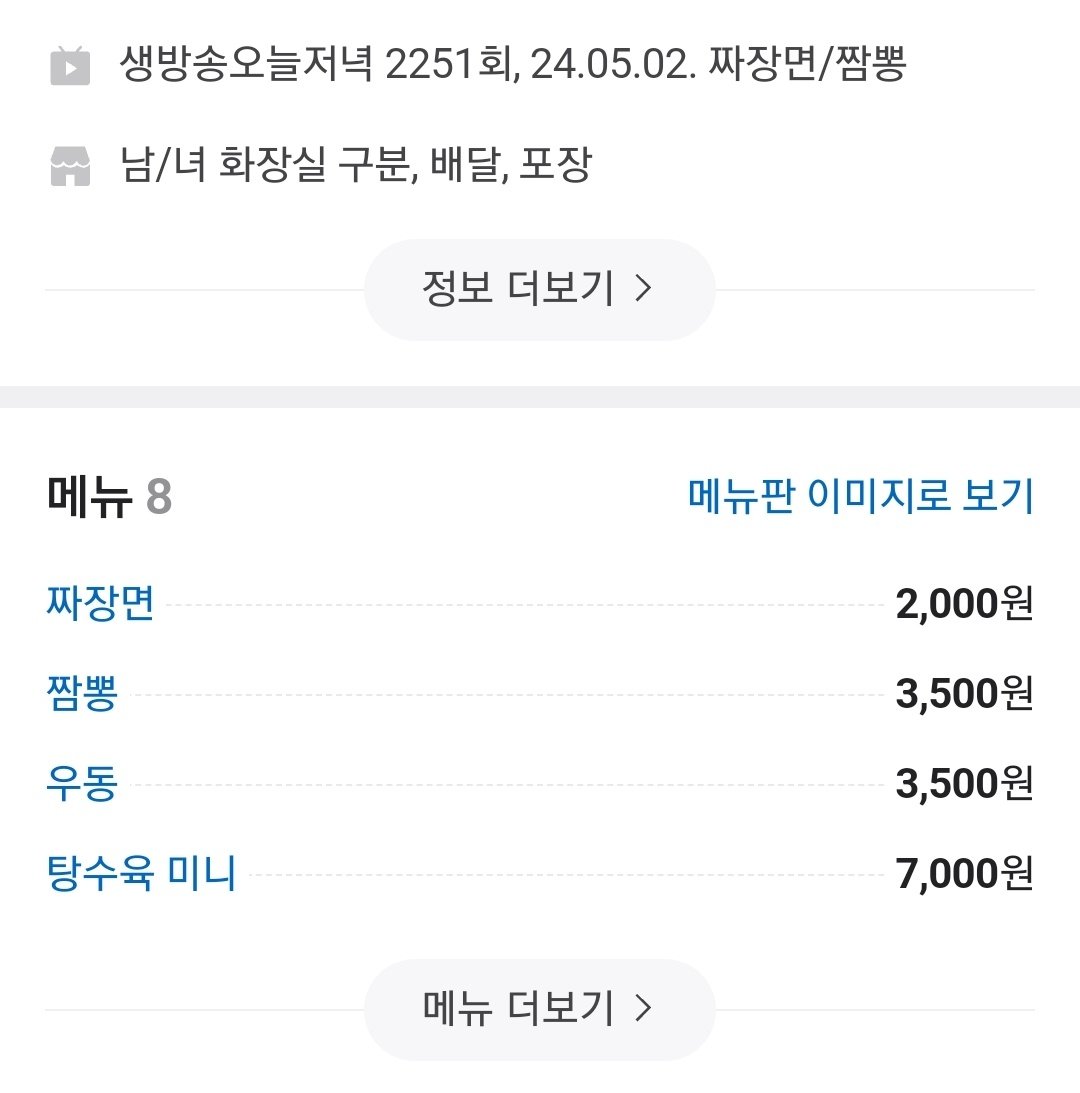Open 메뉴판 이미지로 보기 link
Screen dimensions: 1080x1093
(860, 496)
